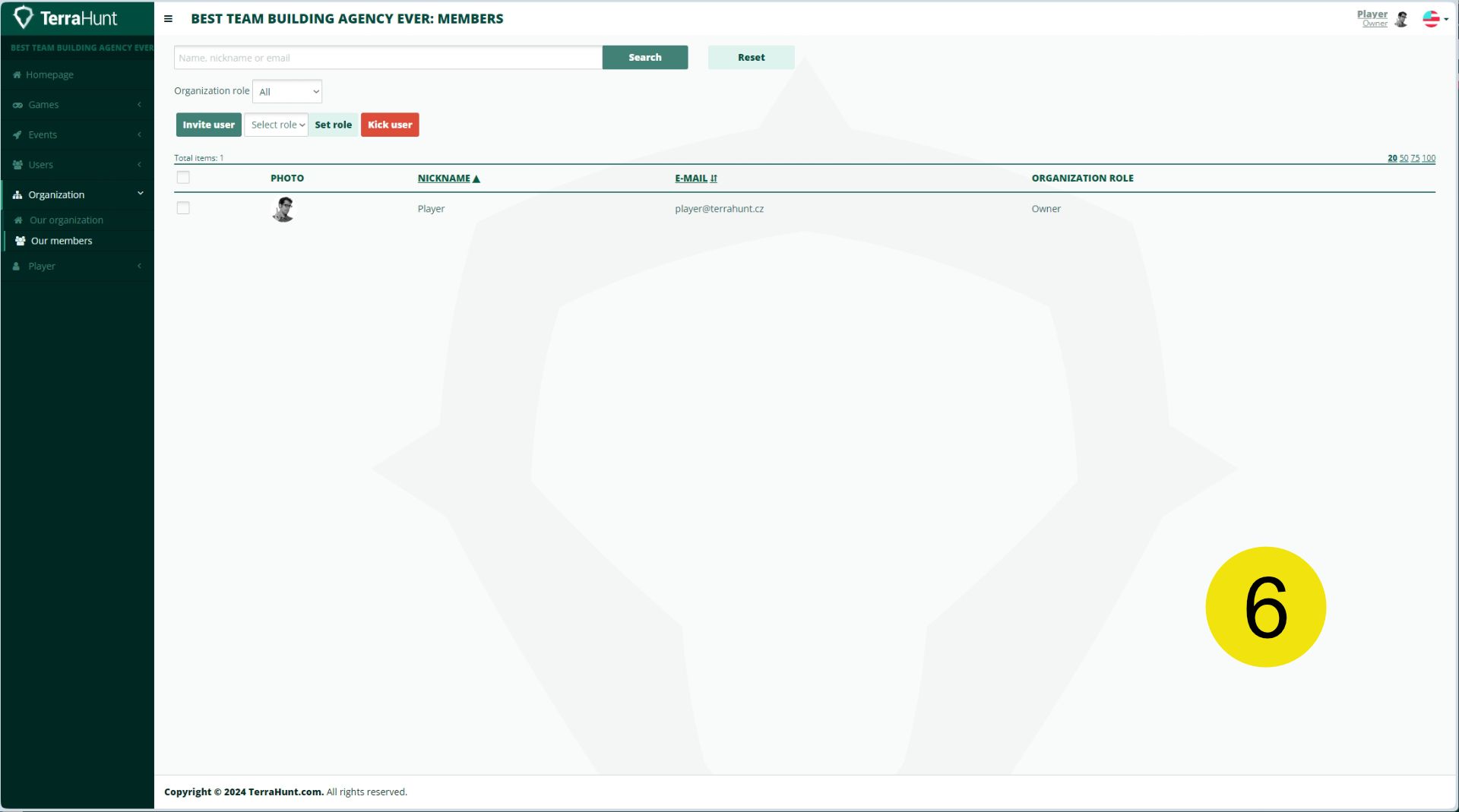Click the Events rocket icon
This screenshot has height=812, width=1459.
(17, 134)
